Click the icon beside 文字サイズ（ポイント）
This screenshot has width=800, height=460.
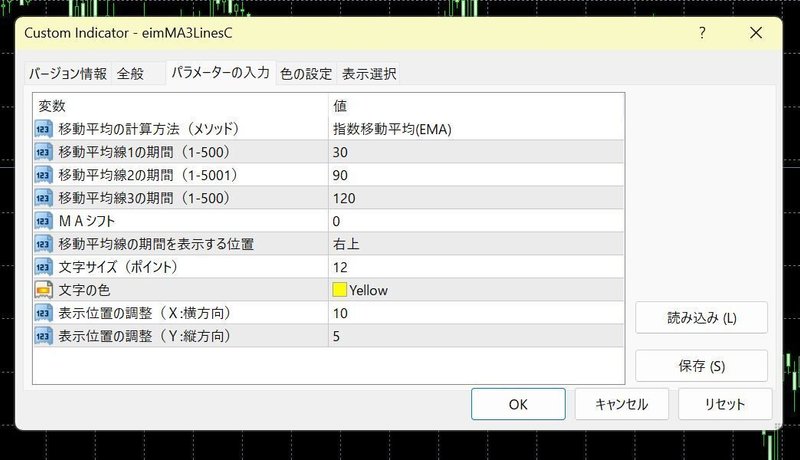click(x=43, y=267)
